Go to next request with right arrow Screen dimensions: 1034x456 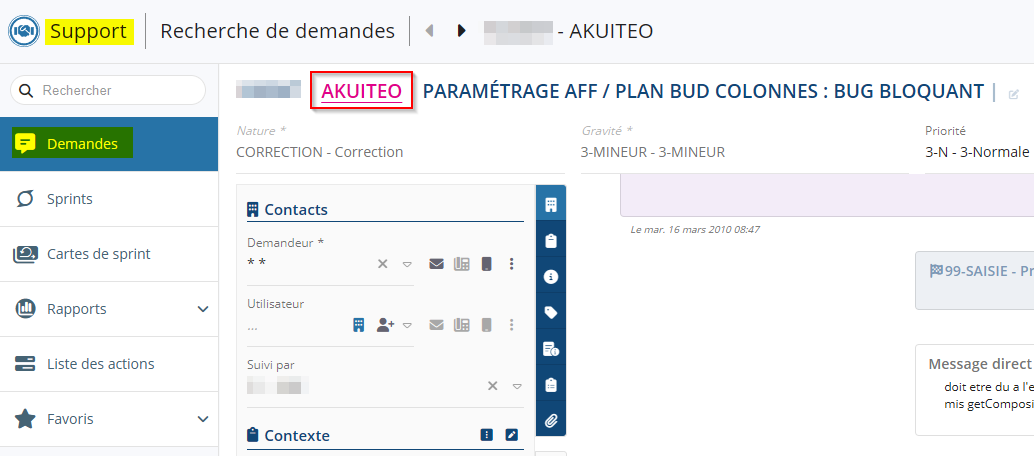(461, 31)
